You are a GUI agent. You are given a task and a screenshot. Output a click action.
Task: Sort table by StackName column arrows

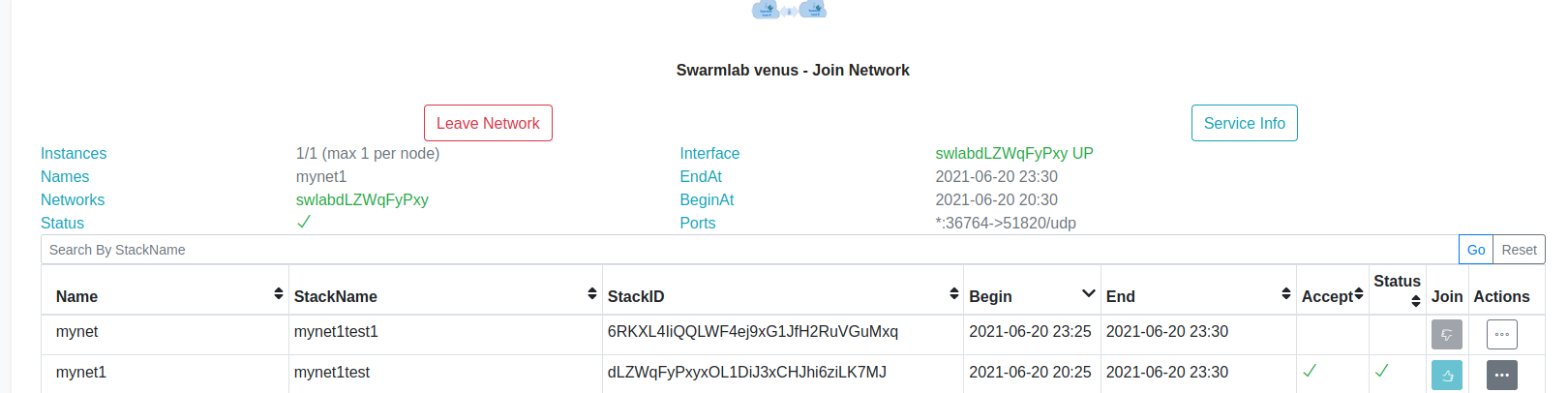tap(592, 293)
